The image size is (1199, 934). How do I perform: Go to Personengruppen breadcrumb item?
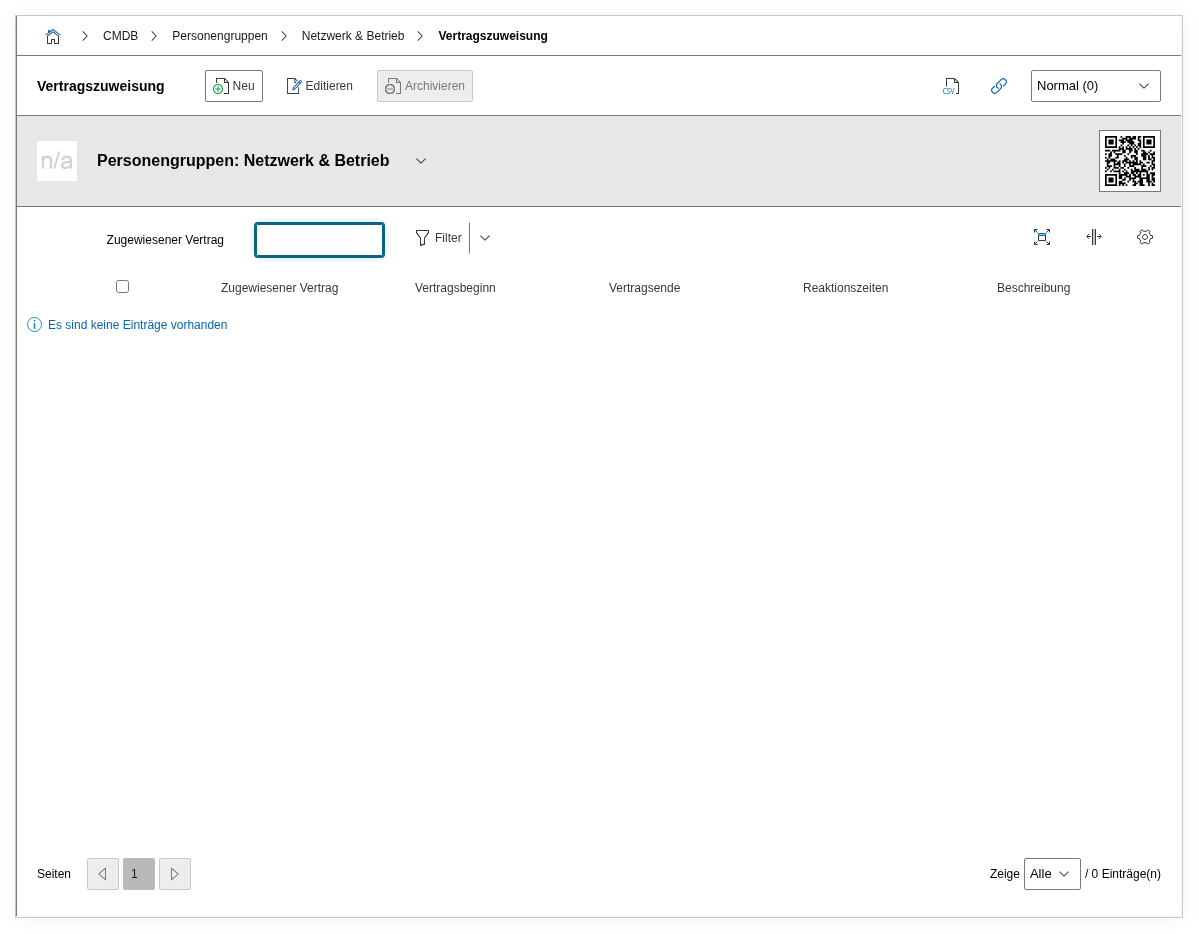tap(219, 36)
